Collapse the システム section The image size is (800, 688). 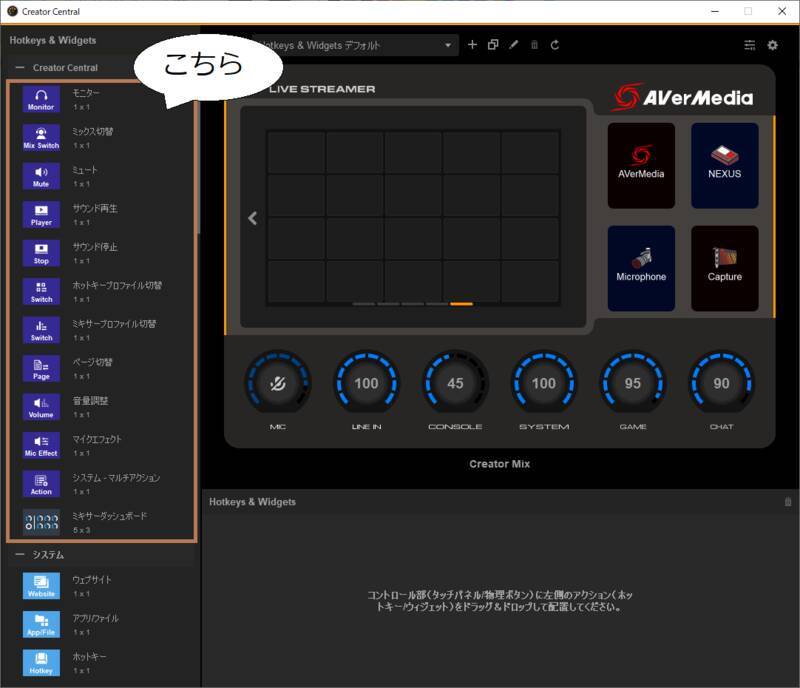pyautogui.click(x=20, y=555)
